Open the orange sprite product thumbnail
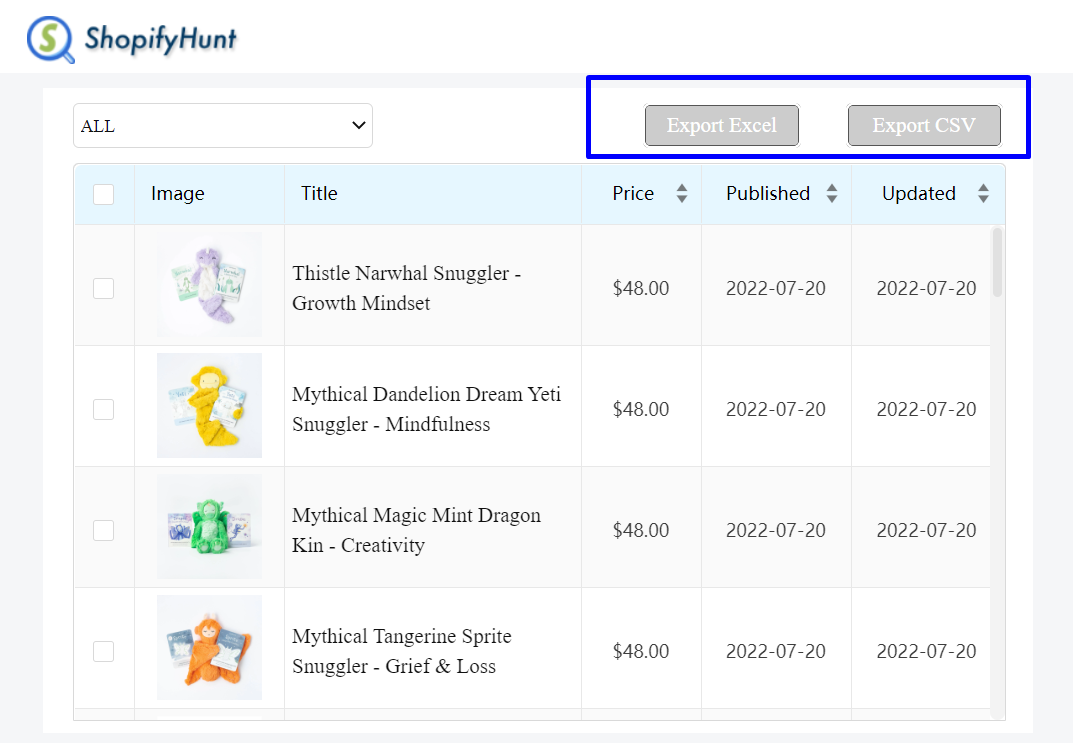The height and width of the screenshot is (743, 1073). [209, 648]
